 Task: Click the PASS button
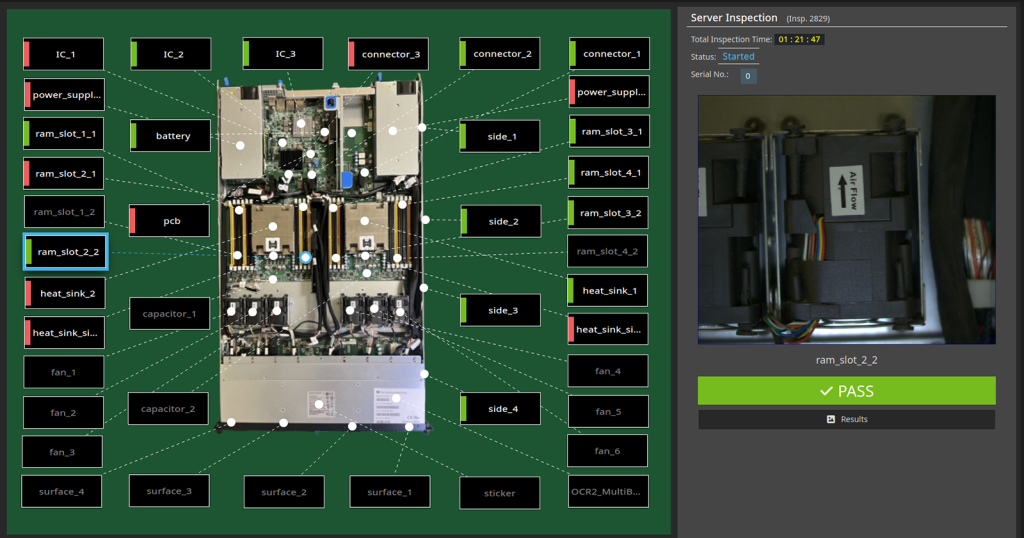pos(846,391)
